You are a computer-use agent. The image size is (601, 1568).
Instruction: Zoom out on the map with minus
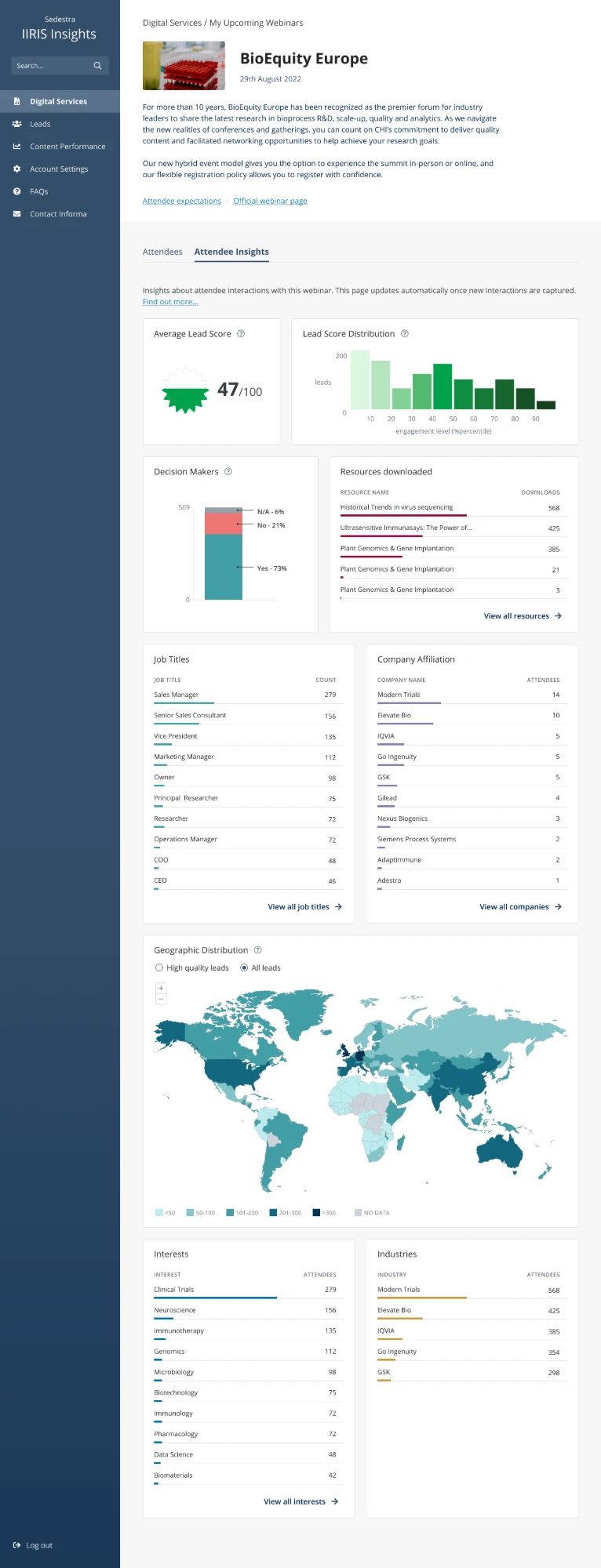161,999
